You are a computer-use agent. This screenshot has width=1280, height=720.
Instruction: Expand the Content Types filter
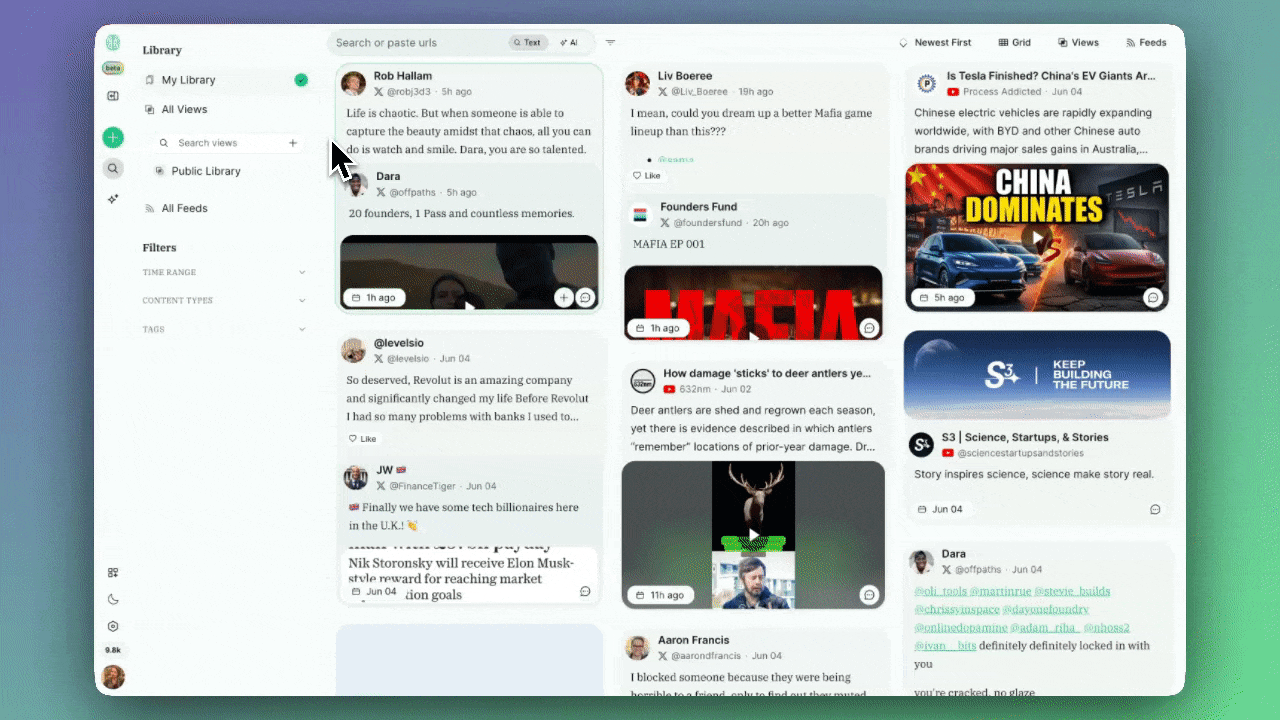[x=224, y=300]
